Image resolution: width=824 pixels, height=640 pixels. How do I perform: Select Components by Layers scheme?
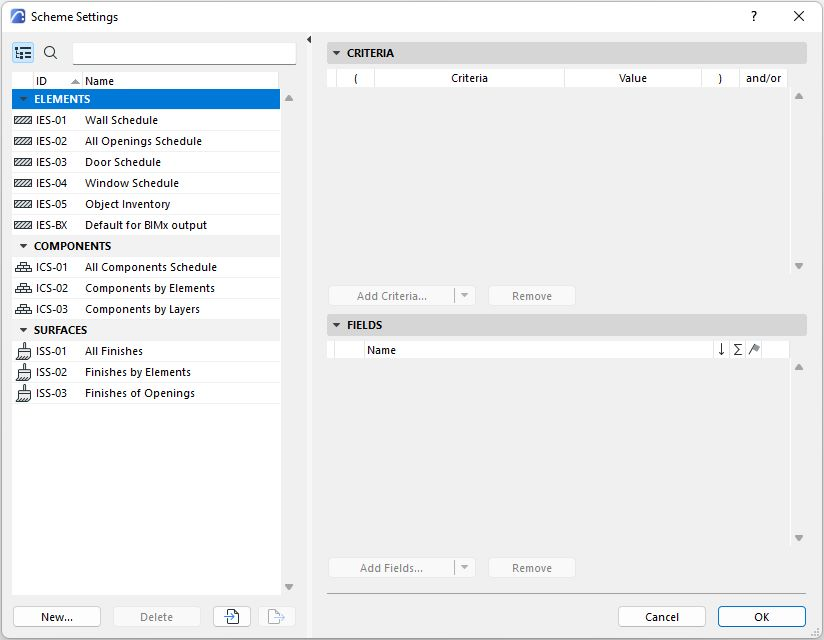tap(146, 309)
